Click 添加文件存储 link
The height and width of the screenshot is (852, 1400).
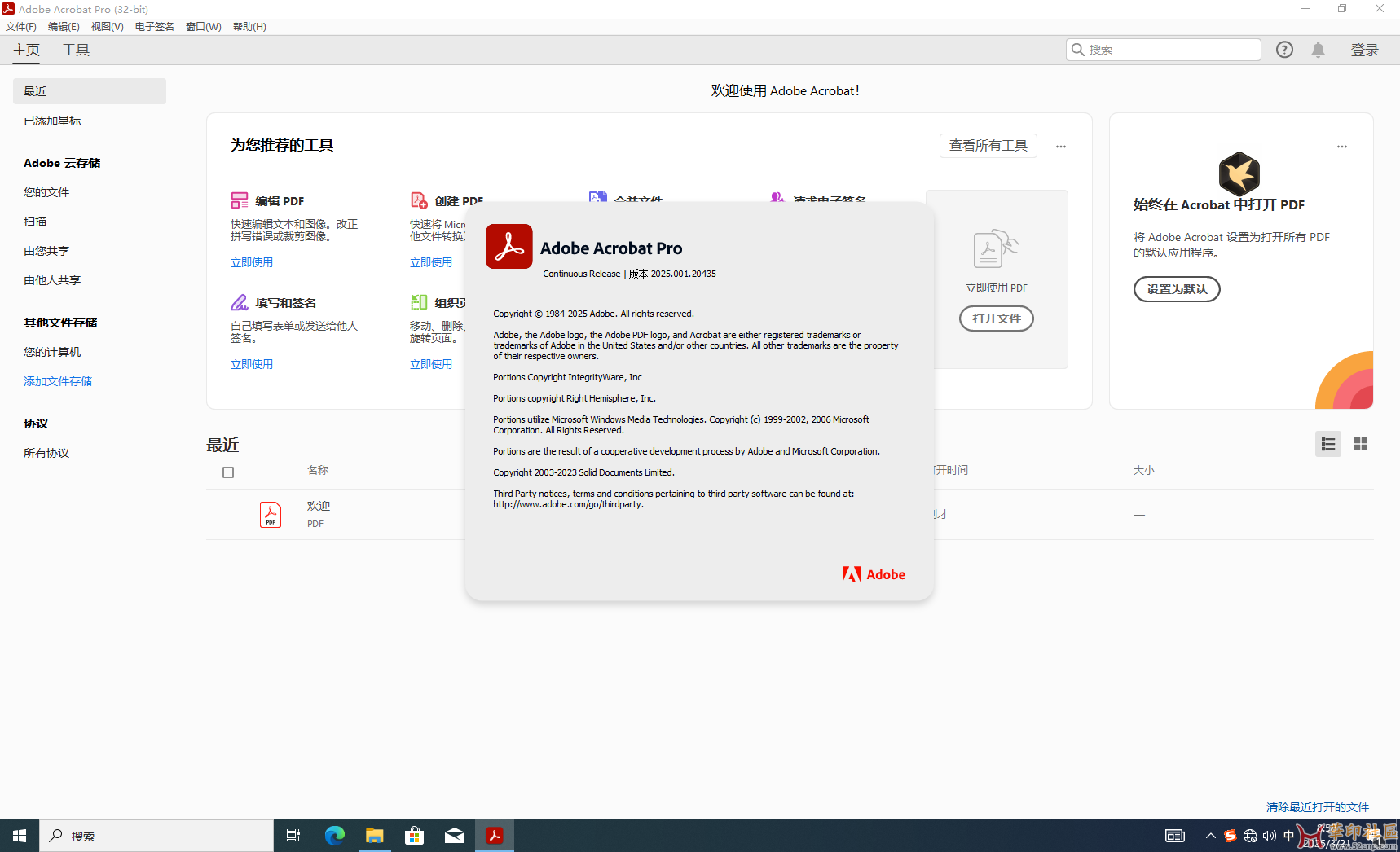58,381
